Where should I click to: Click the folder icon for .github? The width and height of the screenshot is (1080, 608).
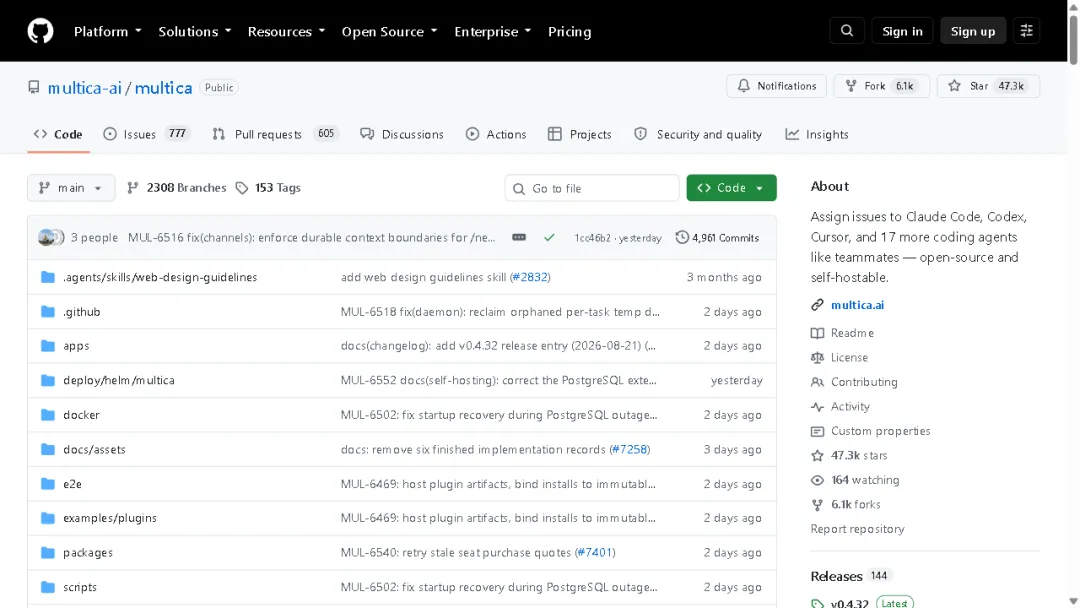tap(48, 312)
